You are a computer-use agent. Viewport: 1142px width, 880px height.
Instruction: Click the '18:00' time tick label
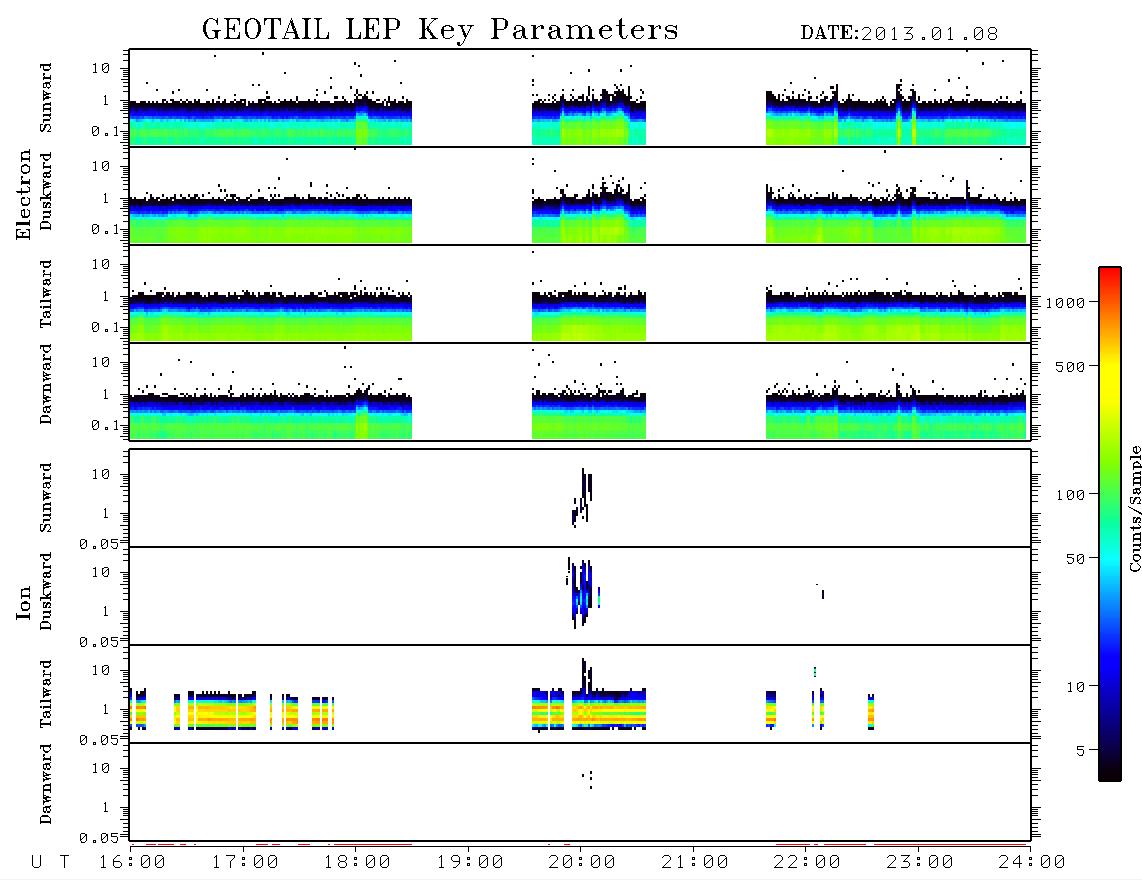[x=357, y=863]
